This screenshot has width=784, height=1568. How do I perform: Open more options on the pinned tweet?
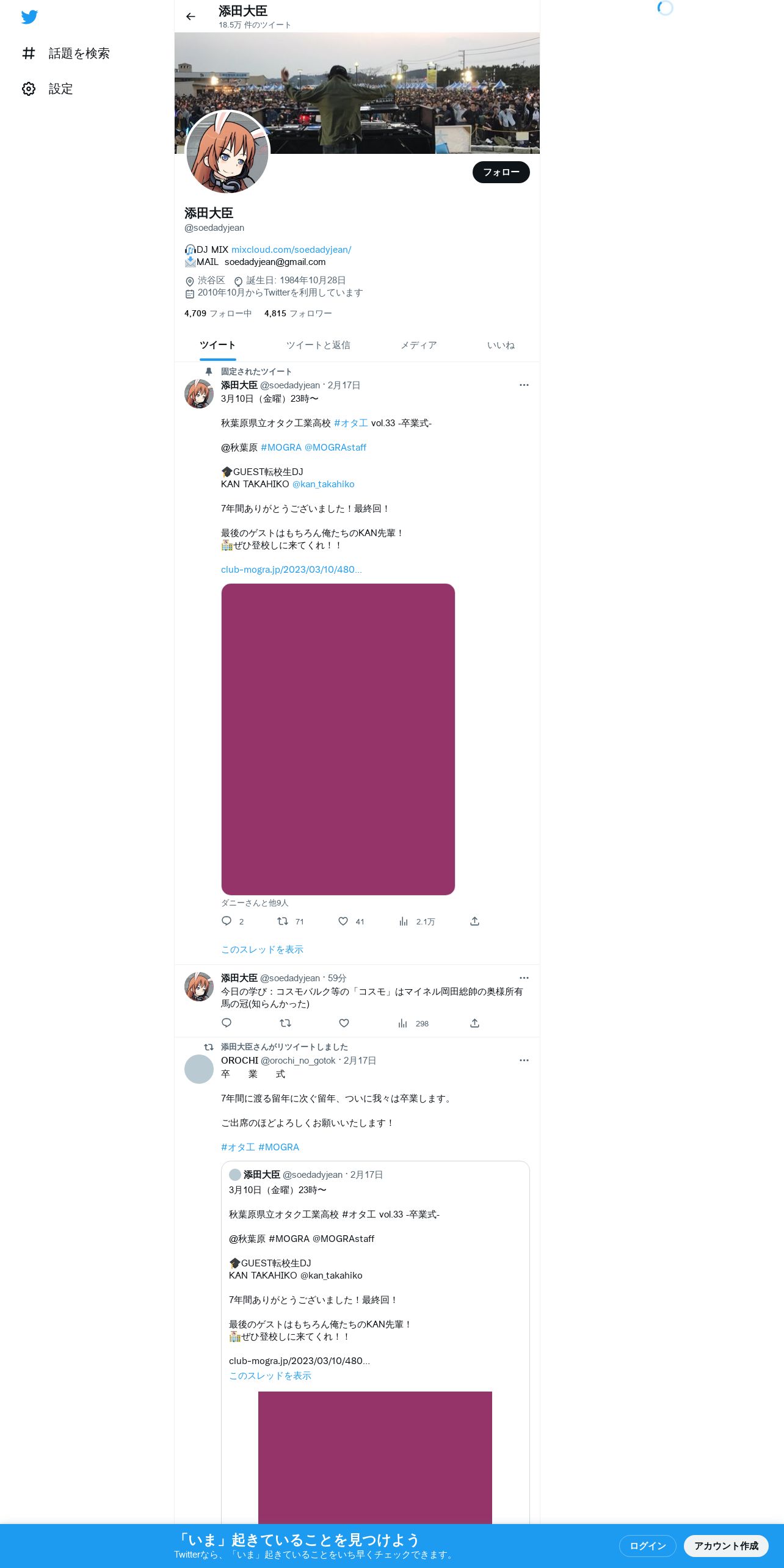coord(524,385)
